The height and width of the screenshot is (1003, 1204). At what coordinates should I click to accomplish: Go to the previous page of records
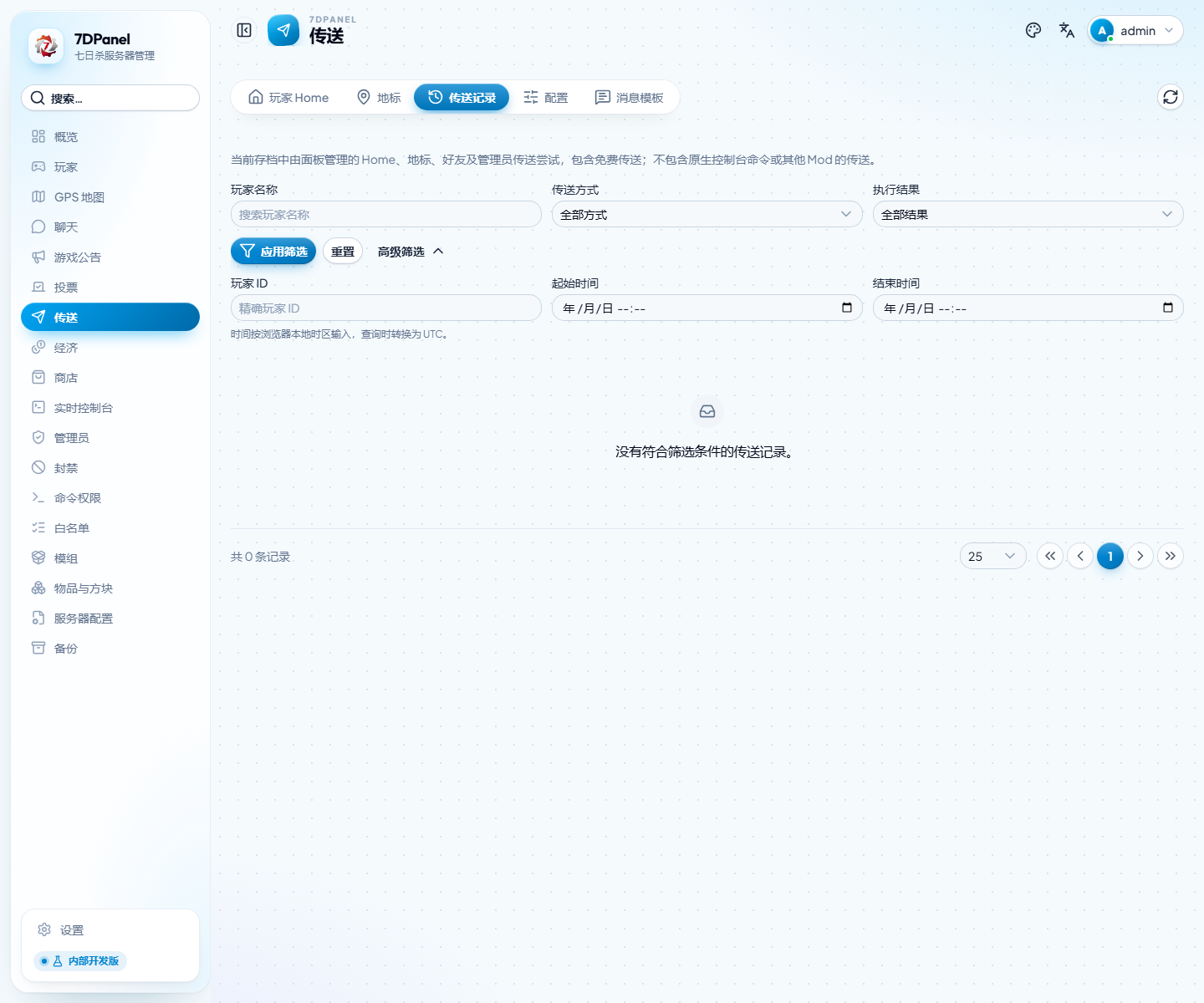coord(1080,556)
